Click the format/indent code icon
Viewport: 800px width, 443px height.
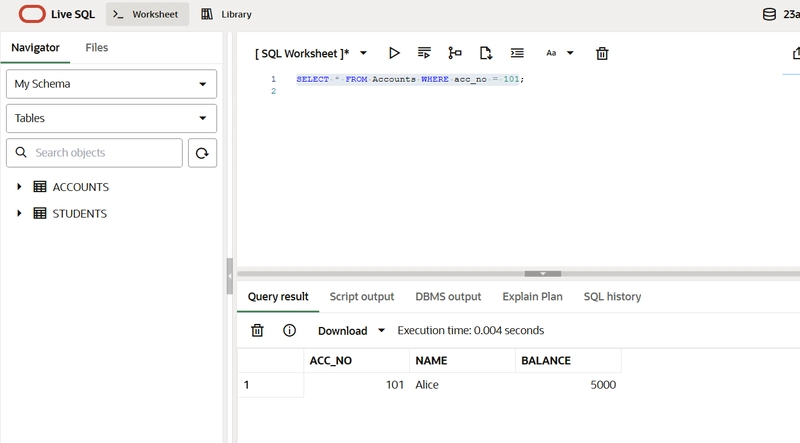(517, 53)
